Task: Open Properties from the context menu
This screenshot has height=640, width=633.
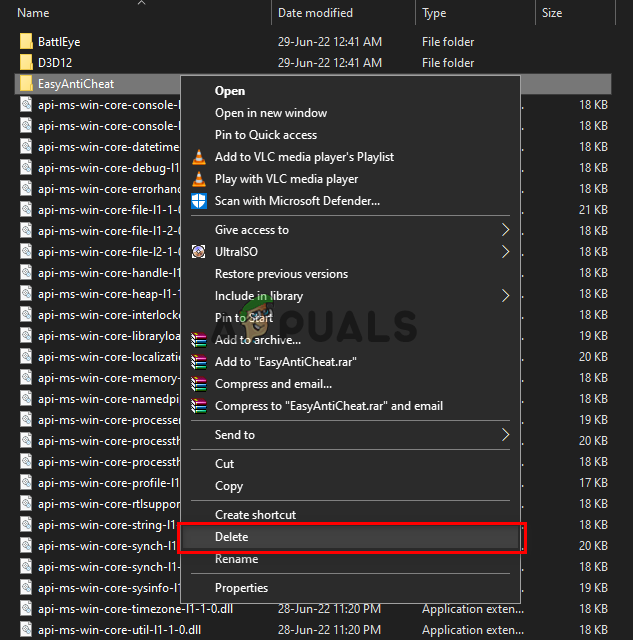Action: click(241, 588)
